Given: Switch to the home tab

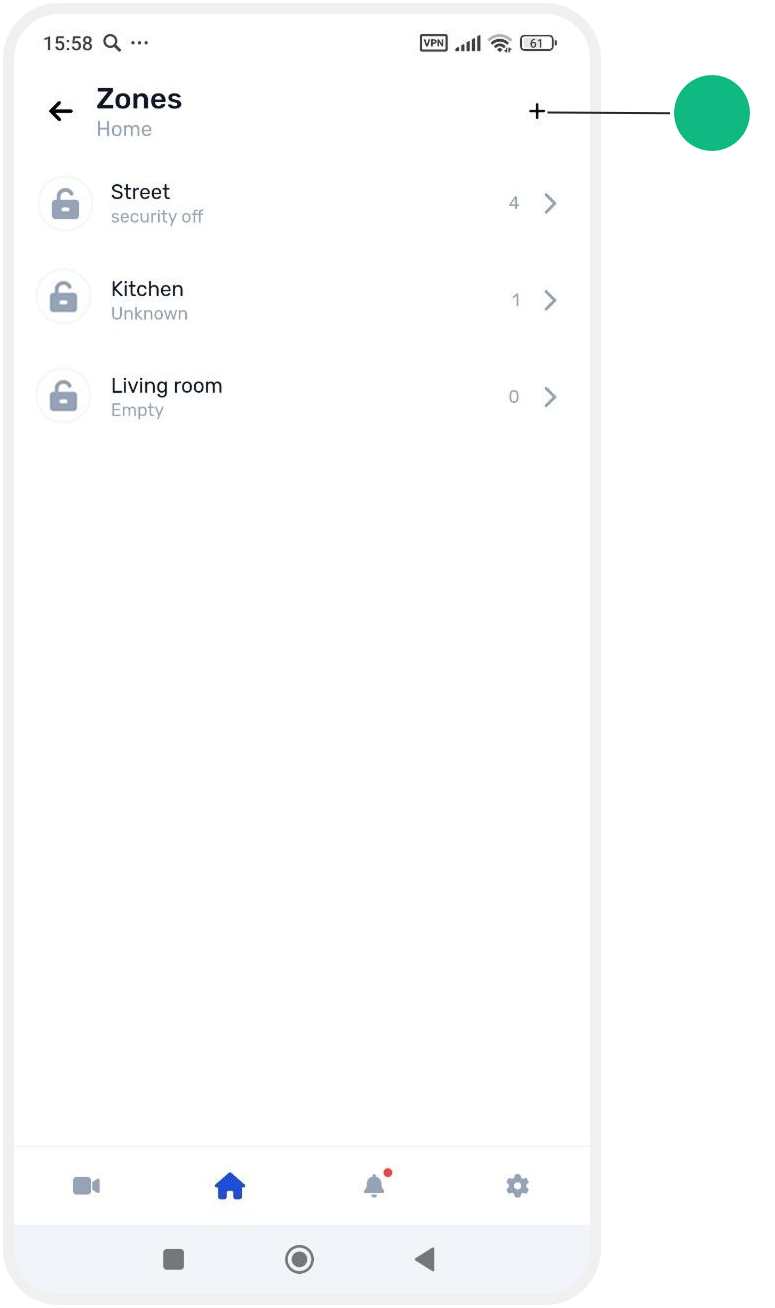Looking at the screenshot, I should click(x=230, y=1186).
